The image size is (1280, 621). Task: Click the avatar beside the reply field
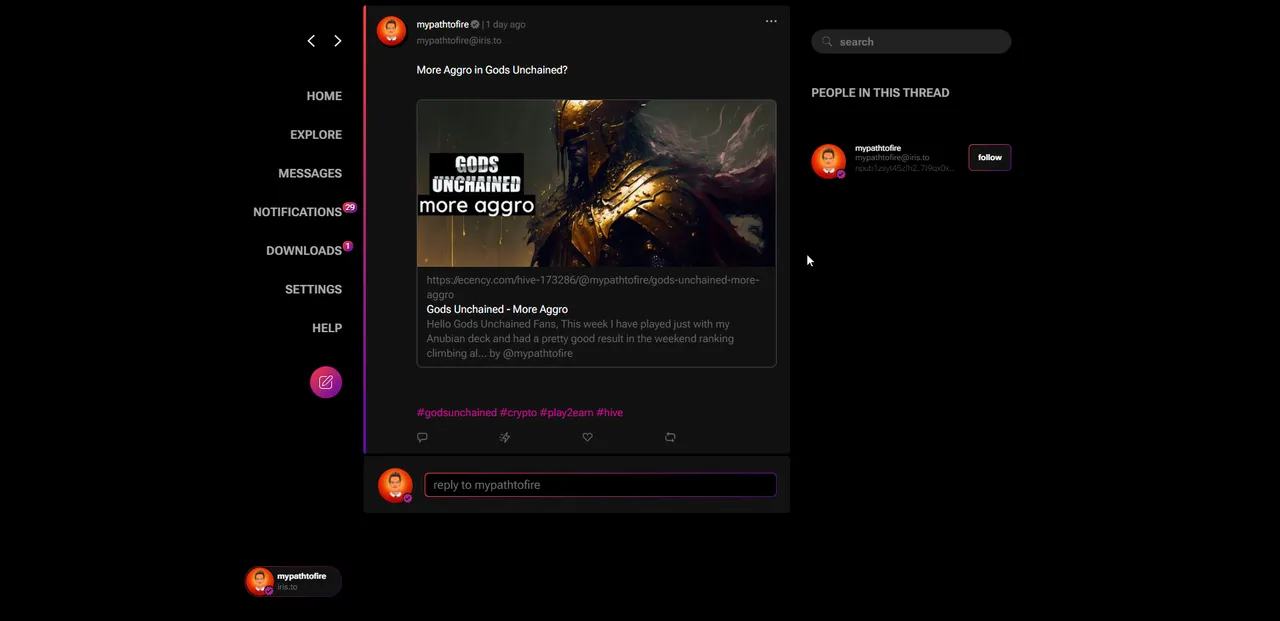tap(395, 485)
